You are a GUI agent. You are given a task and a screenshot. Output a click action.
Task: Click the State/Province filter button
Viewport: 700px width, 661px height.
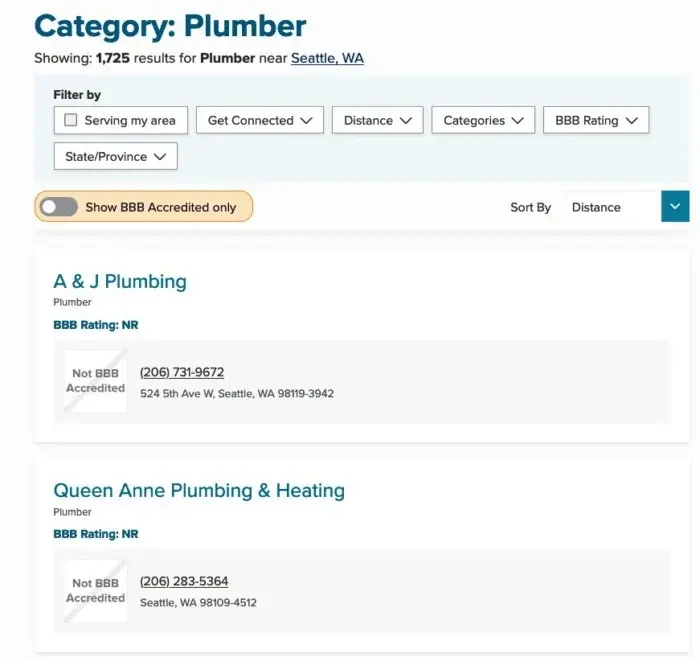pos(107,157)
